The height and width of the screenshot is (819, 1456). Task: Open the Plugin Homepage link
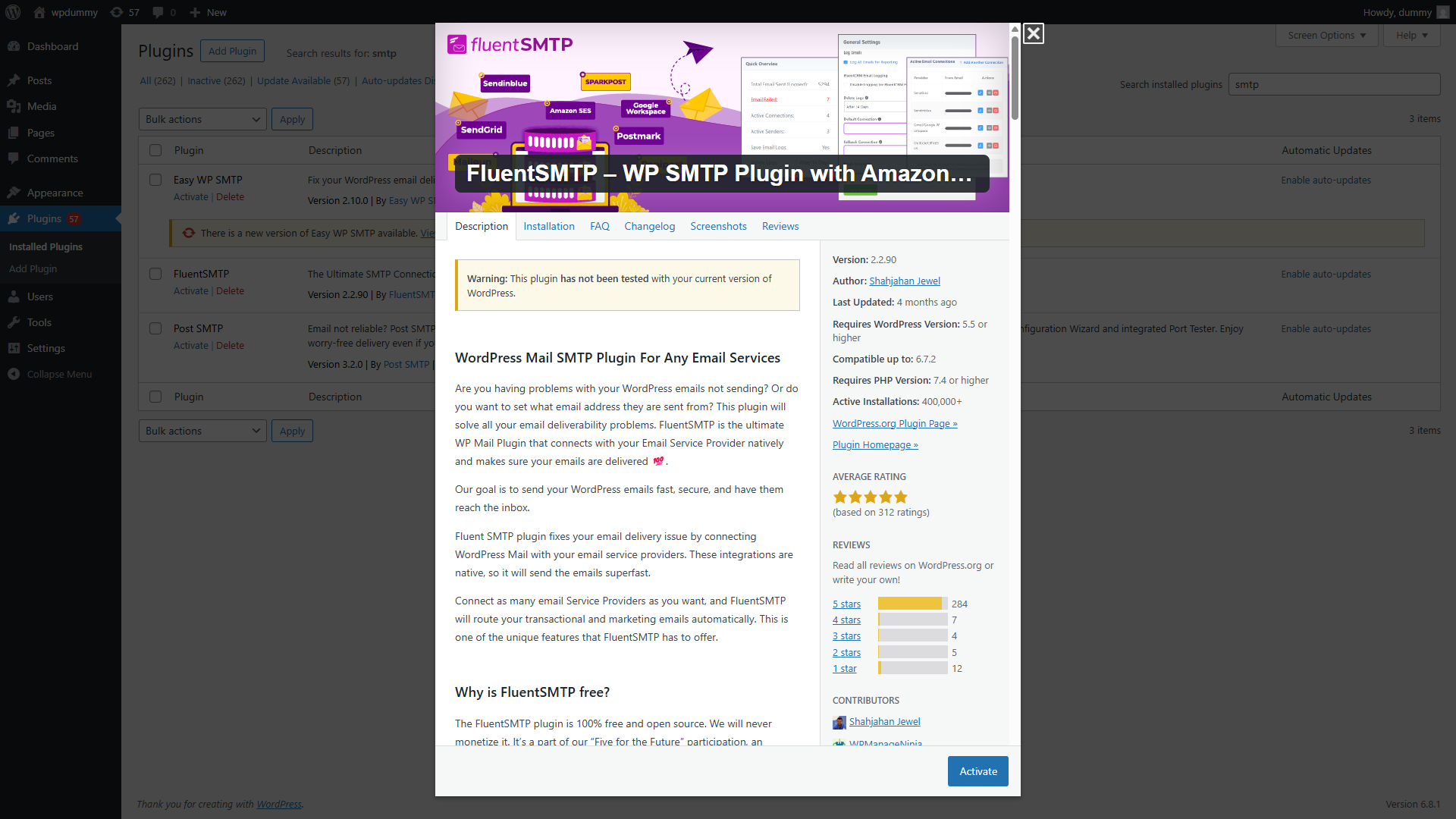coord(875,444)
